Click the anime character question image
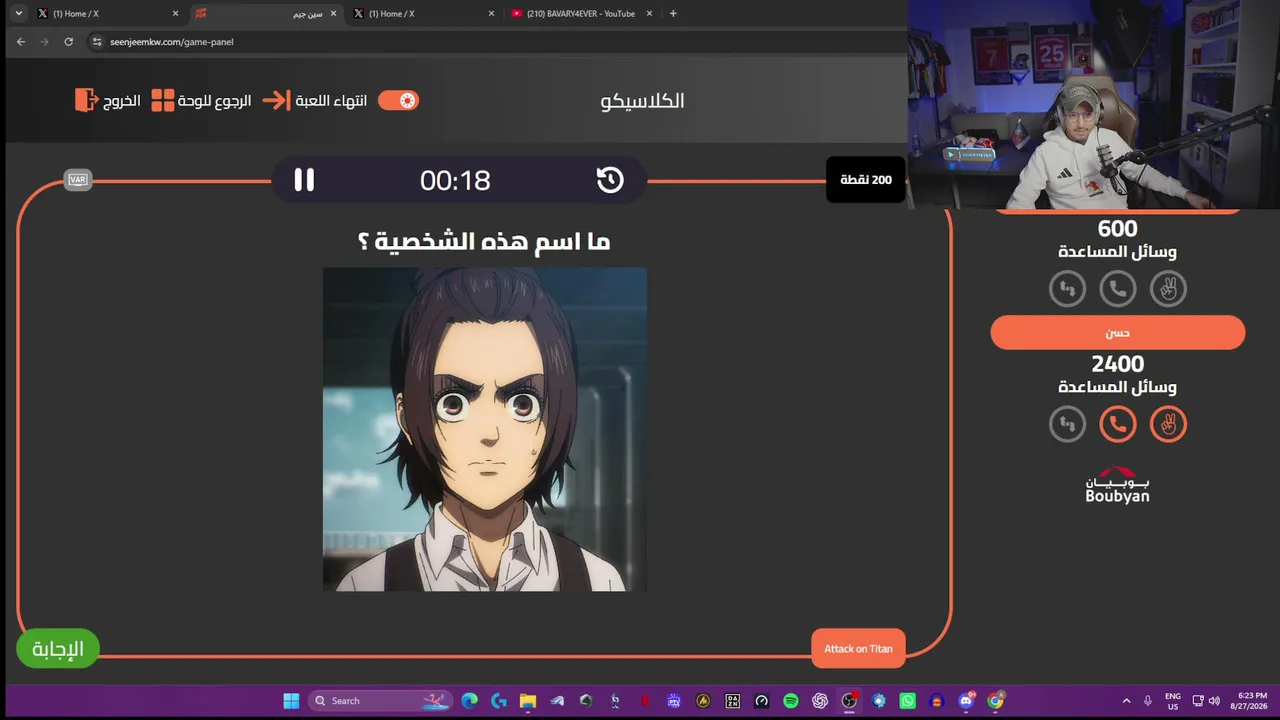The height and width of the screenshot is (720, 1280). (485, 429)
